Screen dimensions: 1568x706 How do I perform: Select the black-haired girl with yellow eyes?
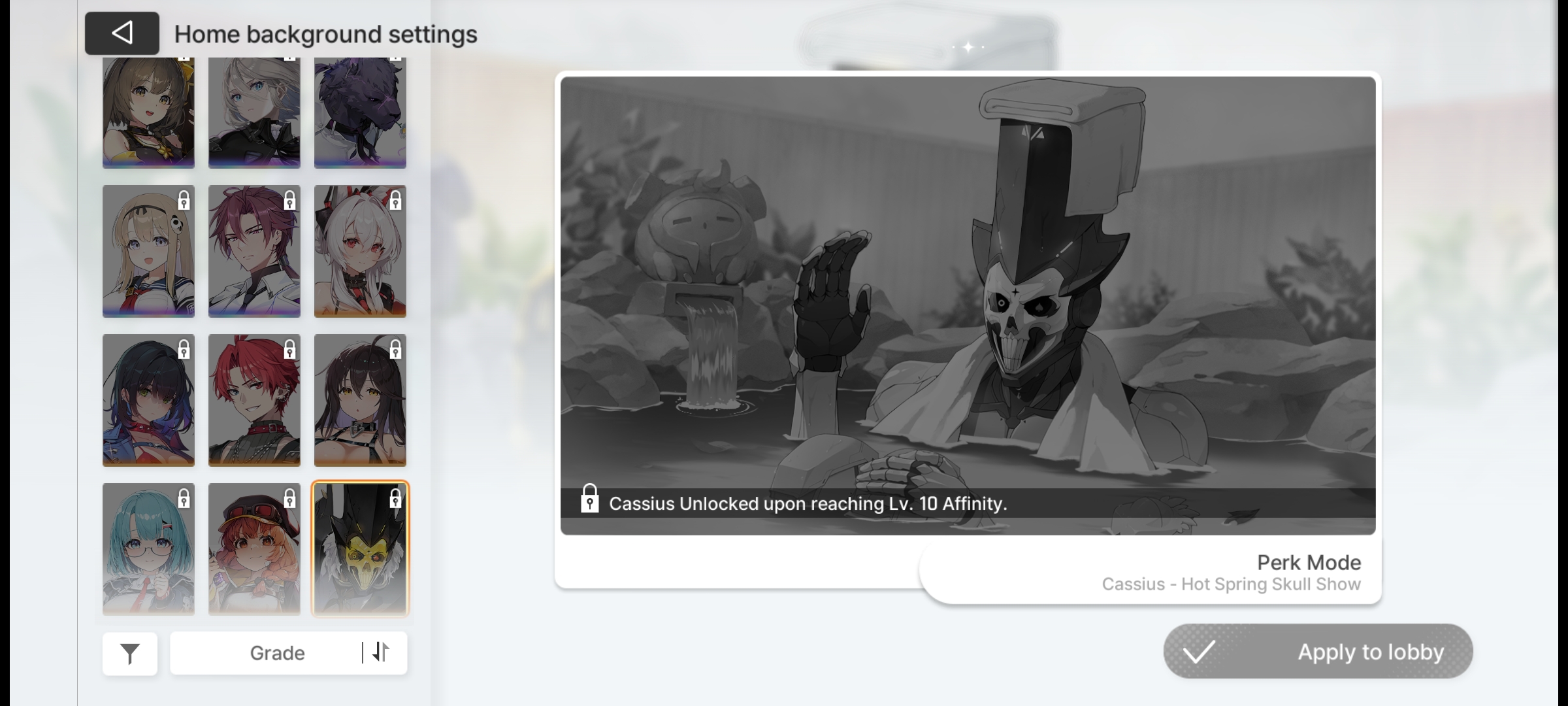click(360, 401)
